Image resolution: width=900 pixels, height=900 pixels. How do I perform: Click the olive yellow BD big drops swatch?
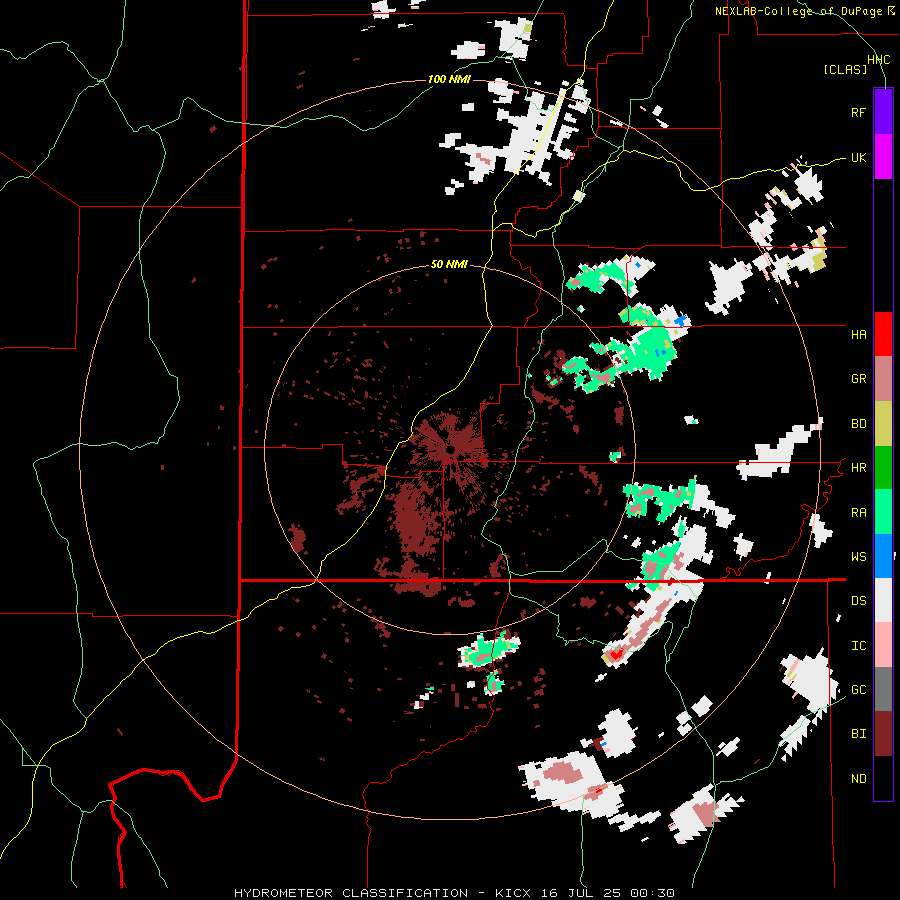[883, 423]
